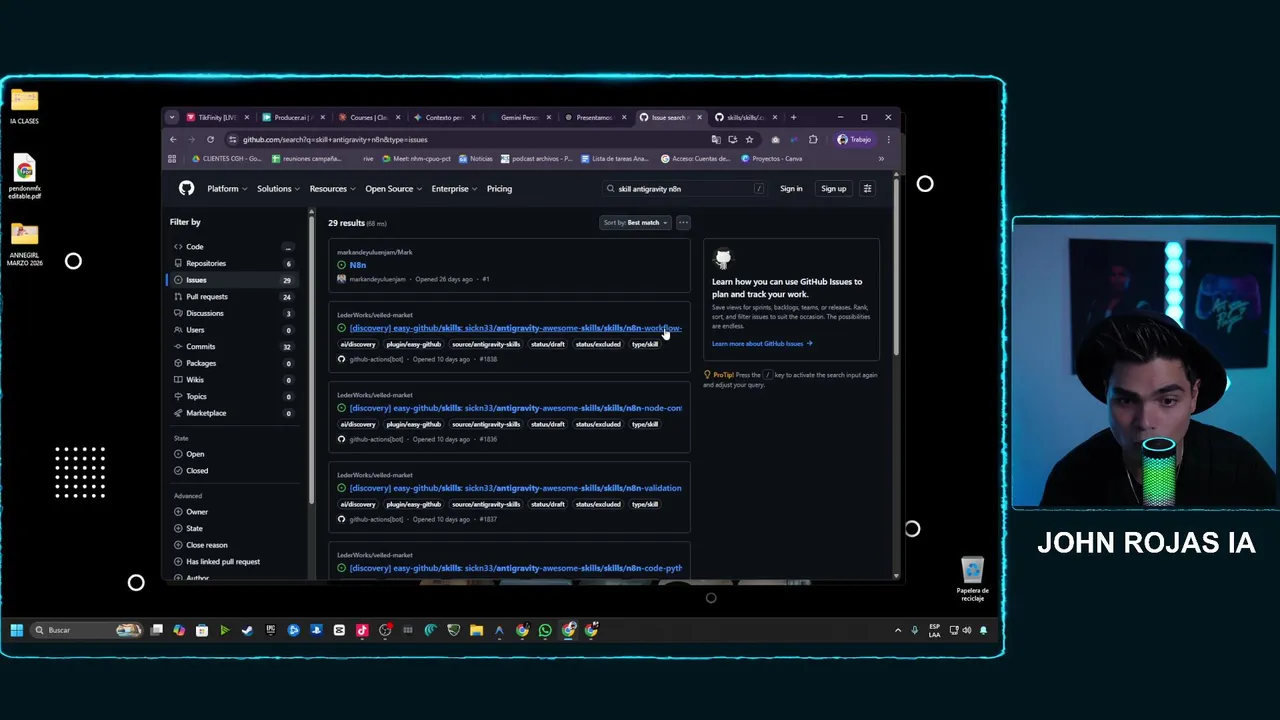This screenshot has width=1280, height=720.
Task: Open the Papelera de reciclaje desktop icon
Action: coord(972,580)
